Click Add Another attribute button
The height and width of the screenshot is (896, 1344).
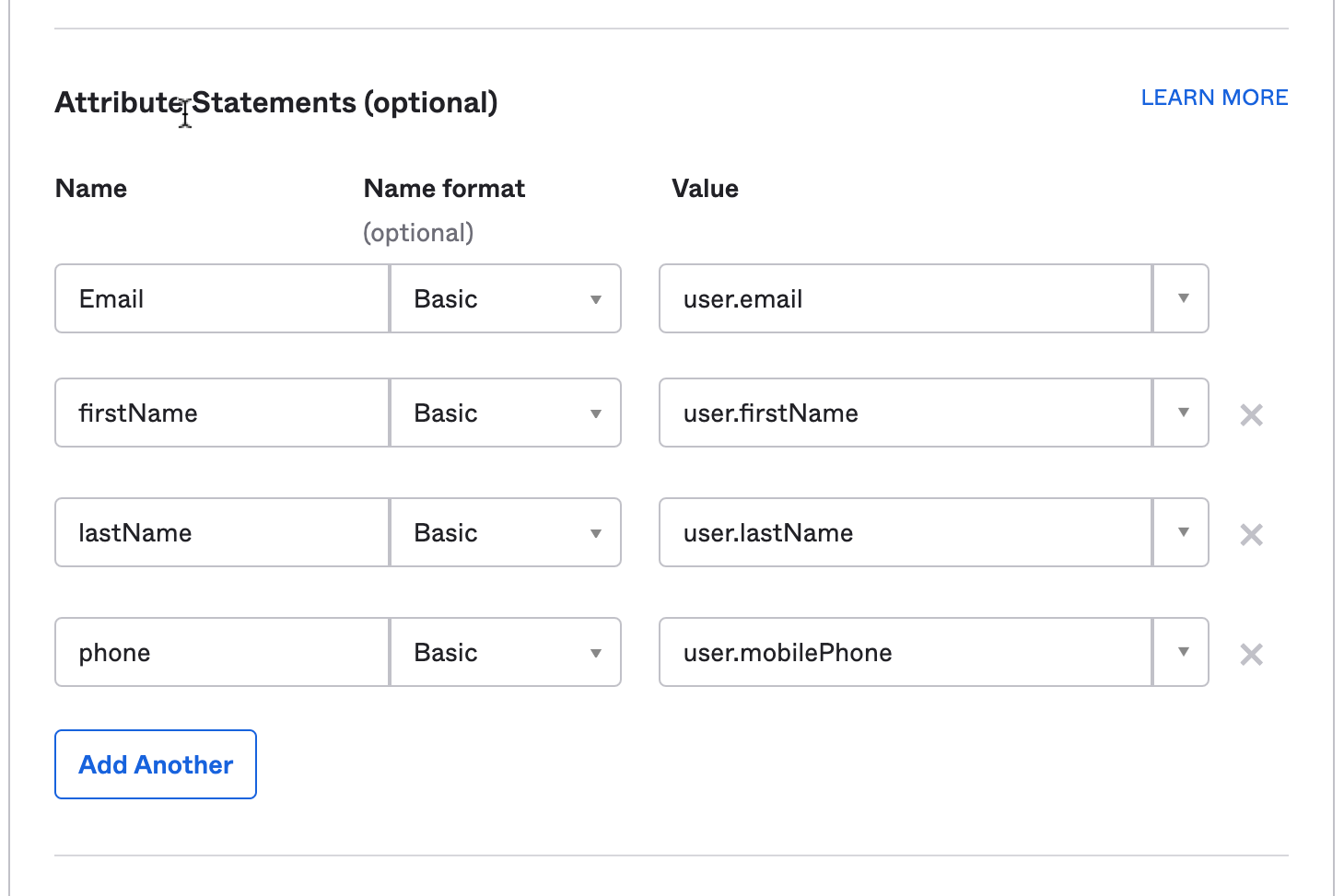(156, 764)
